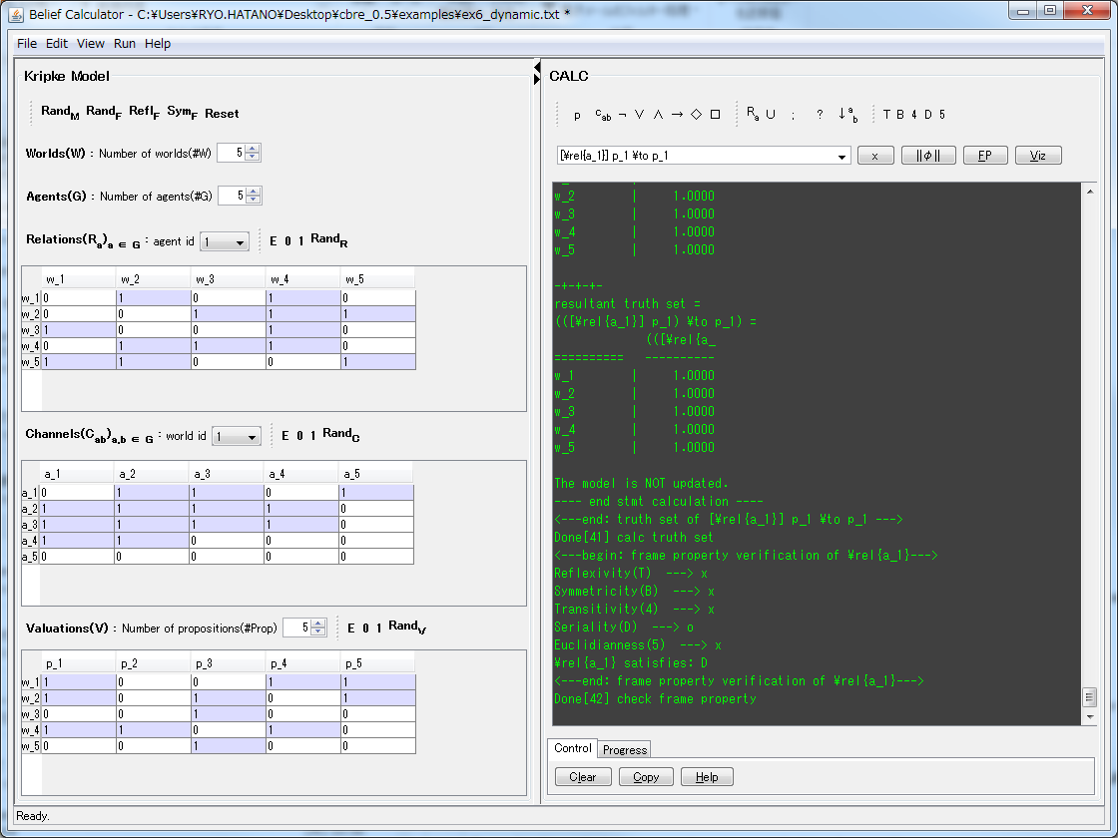
Task: Insert disjunction symbol ∨
Action: click(640, 115)
